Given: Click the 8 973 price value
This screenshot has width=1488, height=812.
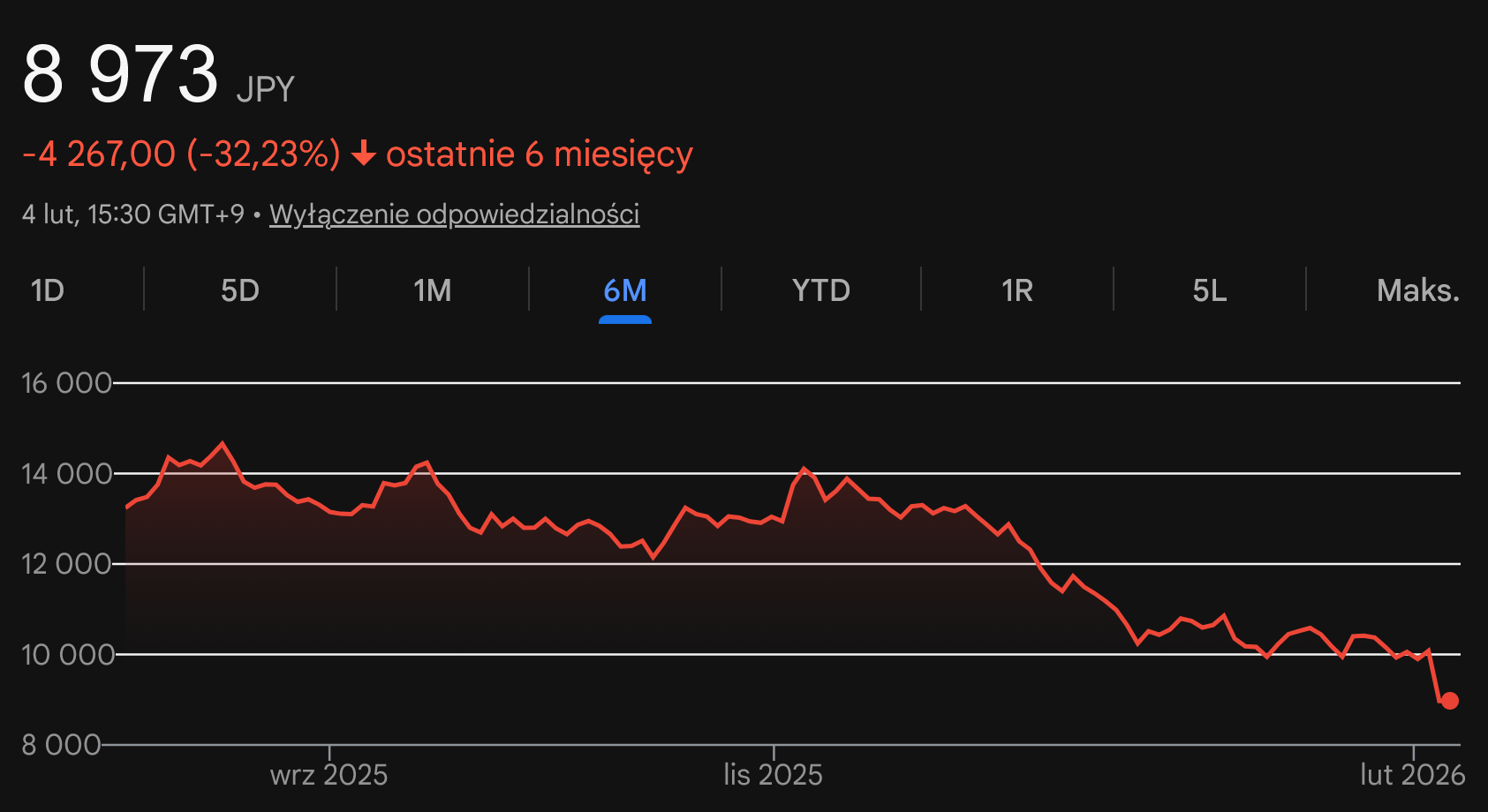Looking at the screenshot, I should pyautogui.click(x=120, y=74).
